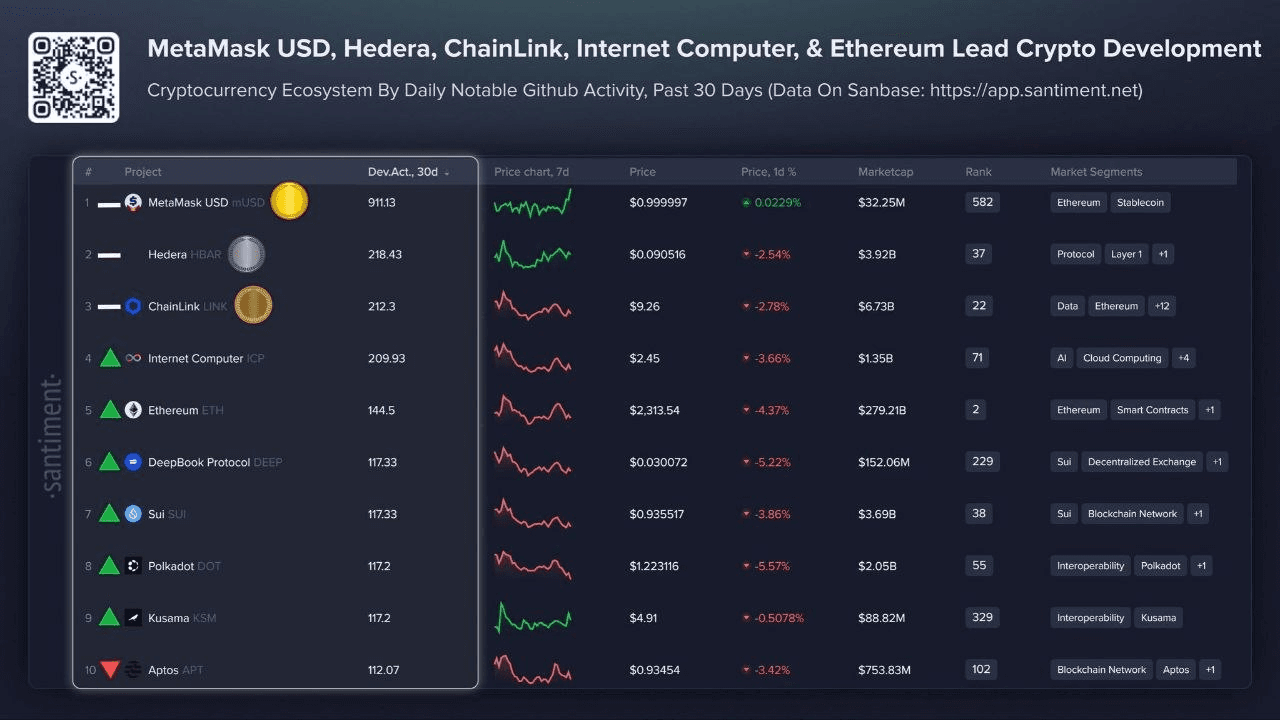This screenshot has height=720, width=1280.
Task: Click the MetaMask USD 7d price chart
Action: point(532,204)
